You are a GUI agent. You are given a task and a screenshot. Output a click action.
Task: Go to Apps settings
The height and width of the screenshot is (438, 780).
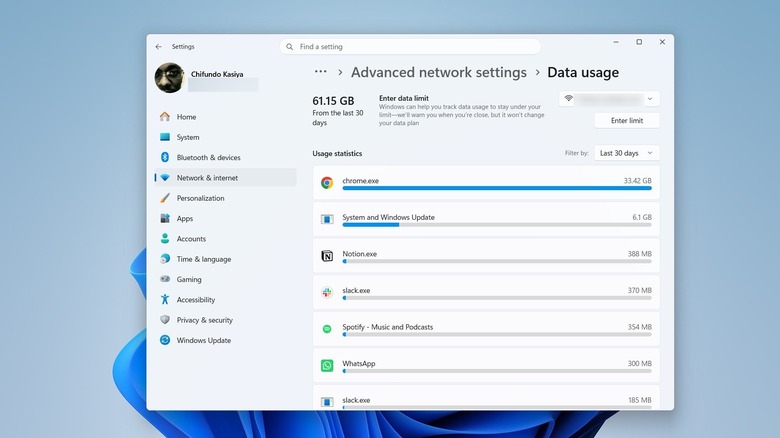point(225,219)
